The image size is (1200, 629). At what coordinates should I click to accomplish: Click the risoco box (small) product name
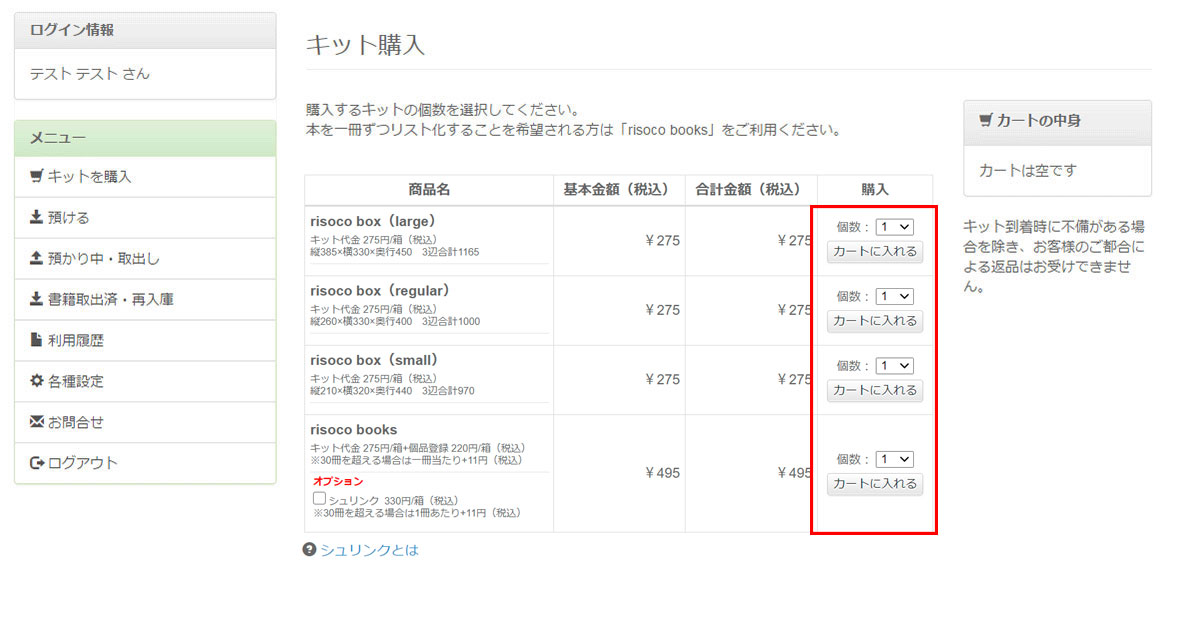[375, 360]
